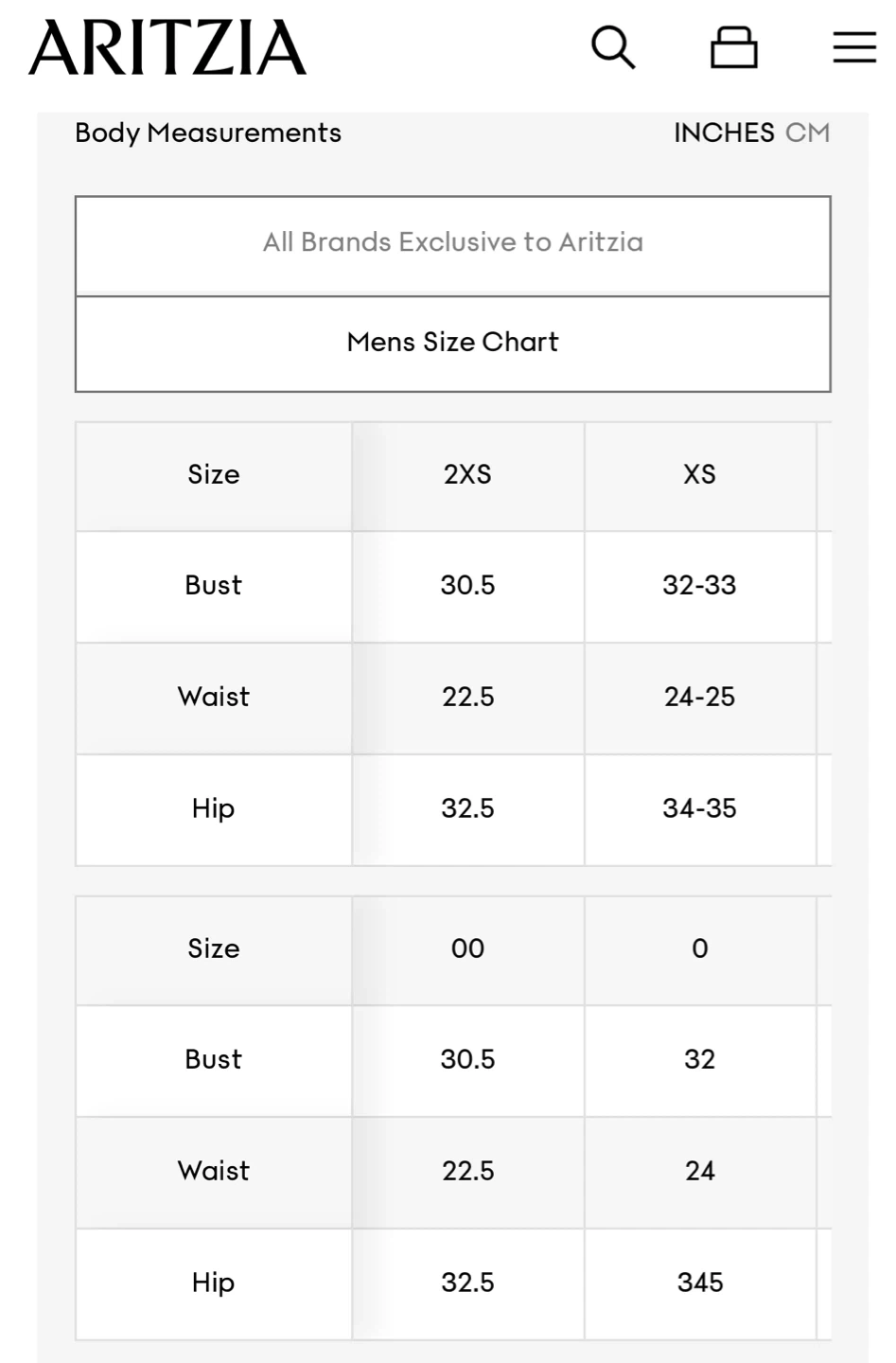Click the Waist label in second table
The height and width of the screenshot is (1363, 896).
214,1171
